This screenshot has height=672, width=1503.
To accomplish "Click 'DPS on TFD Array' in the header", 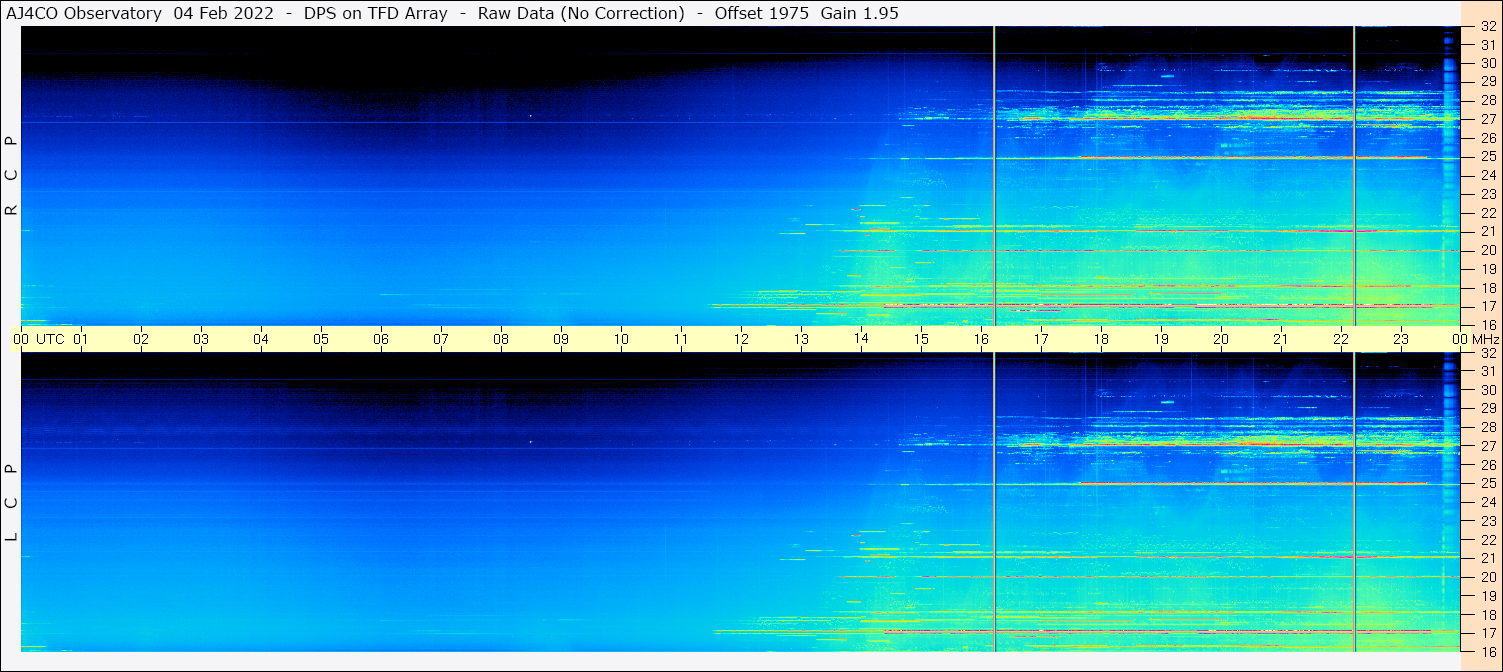I will [x=376, y=13].
